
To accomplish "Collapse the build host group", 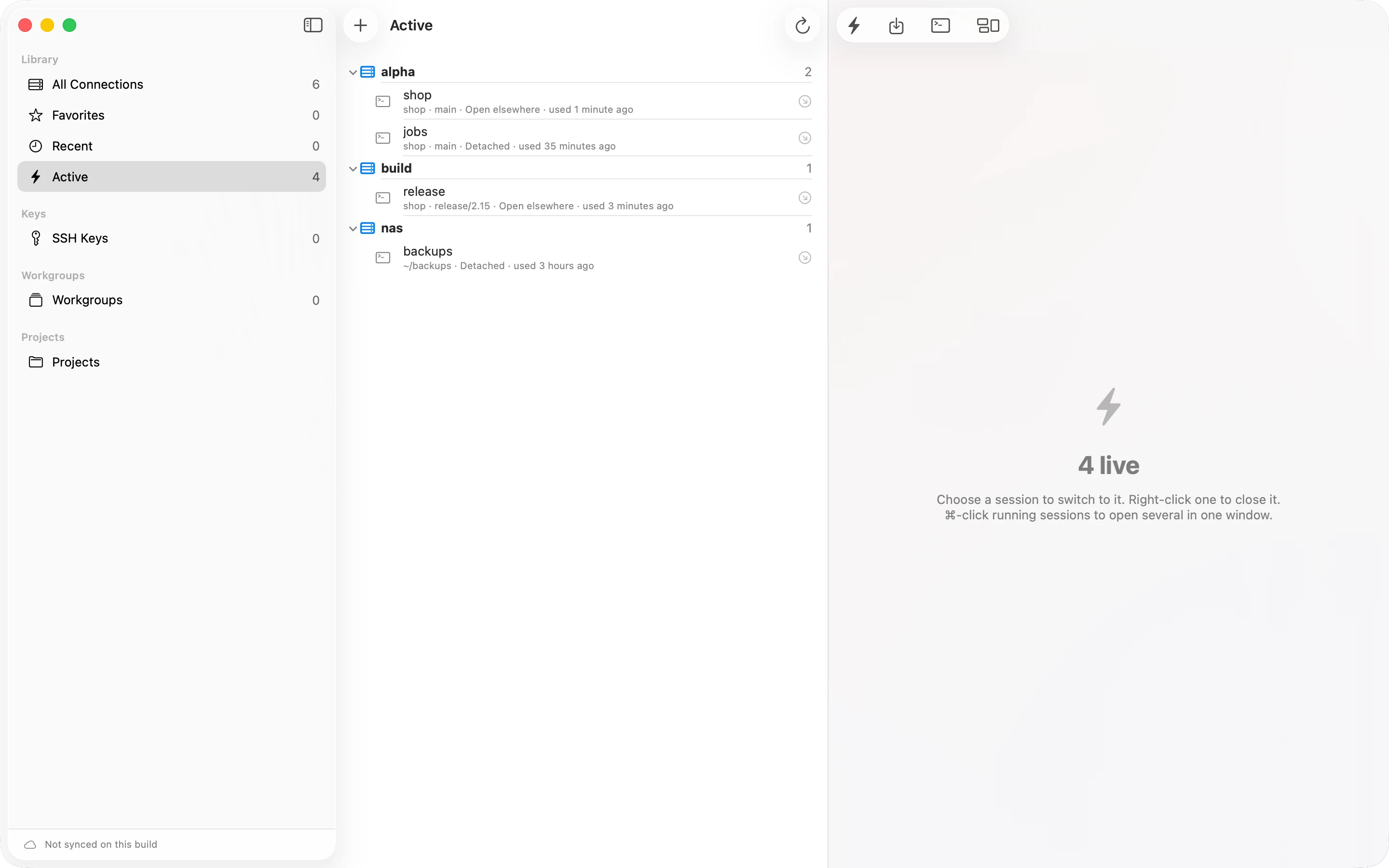I will pyautogui.click(x=353, y=169).
